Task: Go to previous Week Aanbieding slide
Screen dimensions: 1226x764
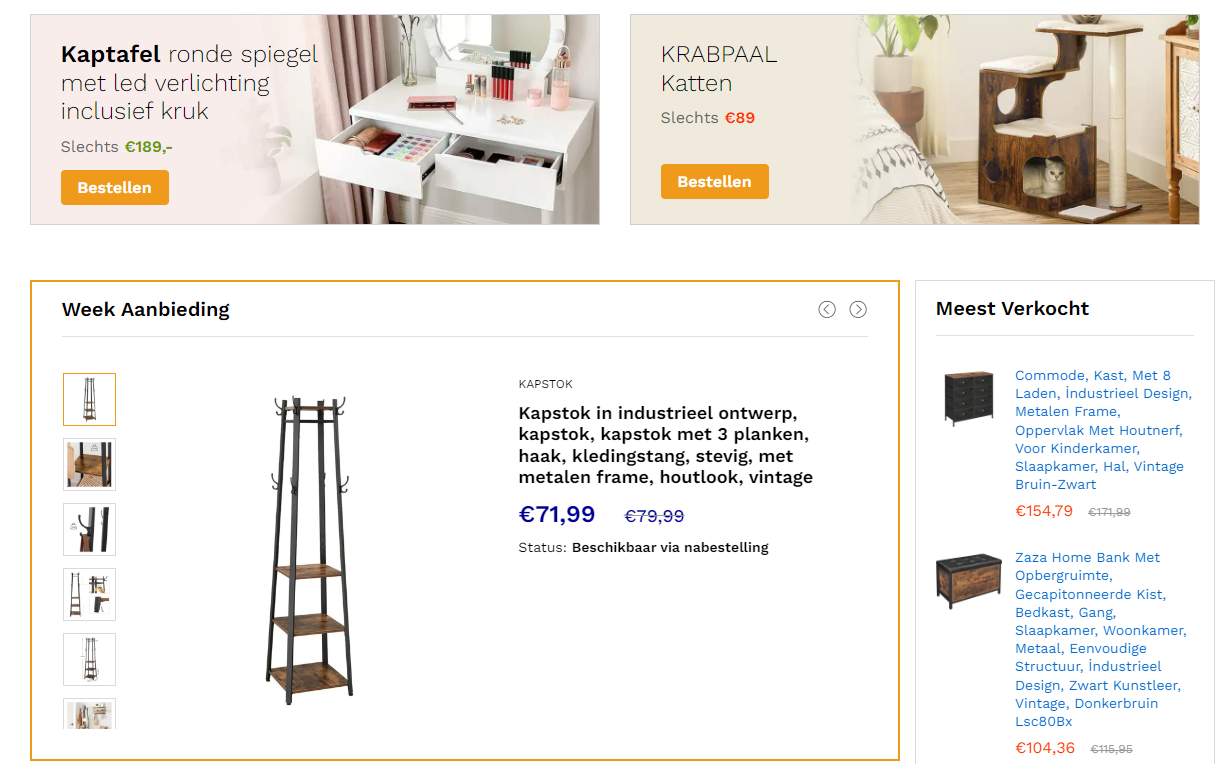Action: (827, 309)
